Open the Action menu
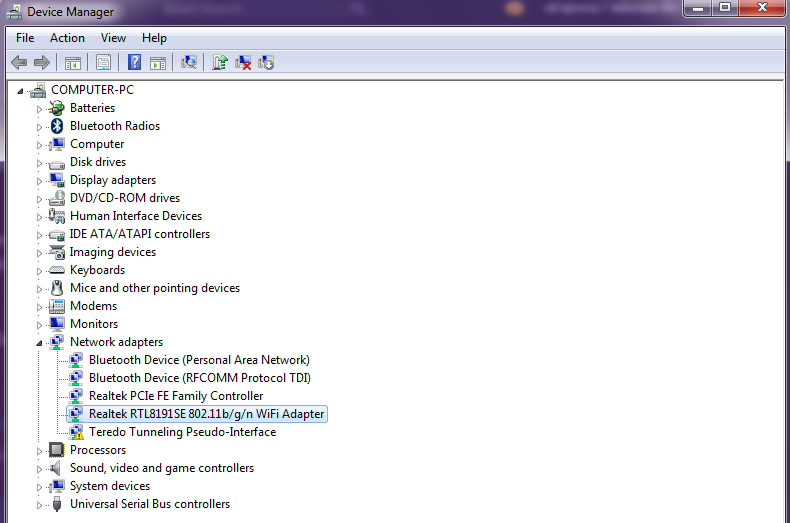The image size is (790, 523). [67, 38]
